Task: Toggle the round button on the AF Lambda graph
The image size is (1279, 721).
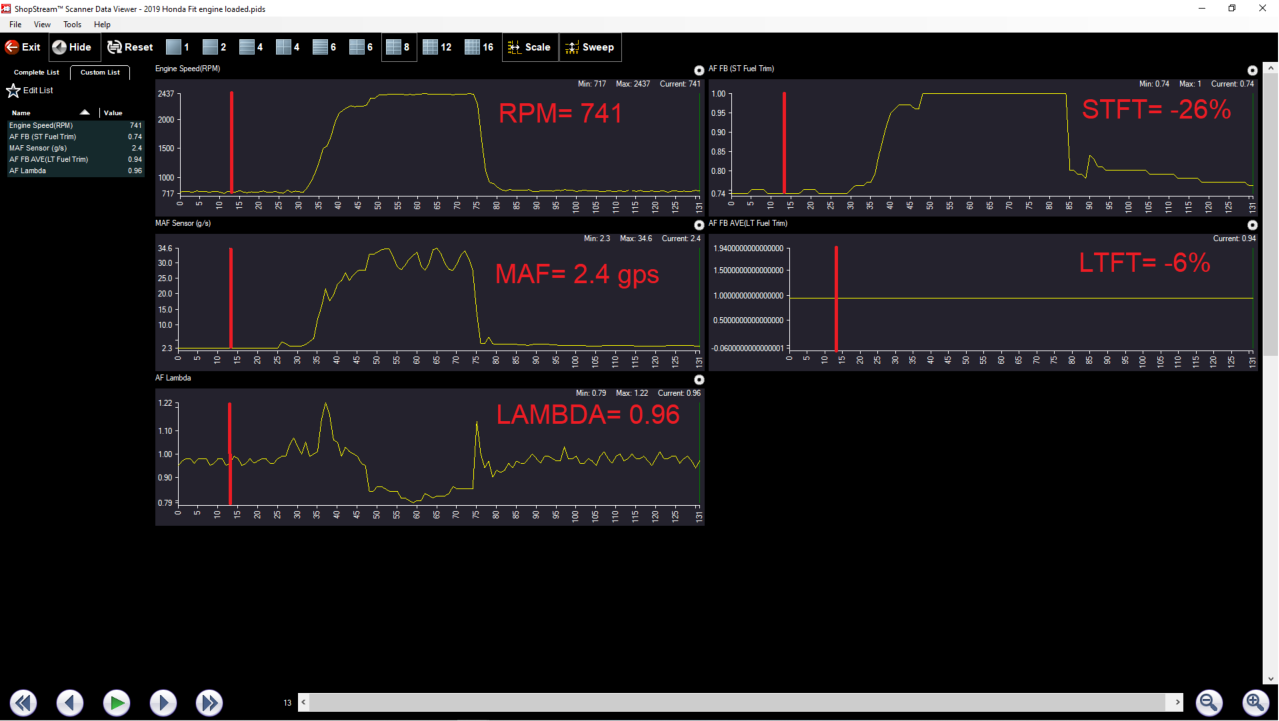Action: pos(699,380)
